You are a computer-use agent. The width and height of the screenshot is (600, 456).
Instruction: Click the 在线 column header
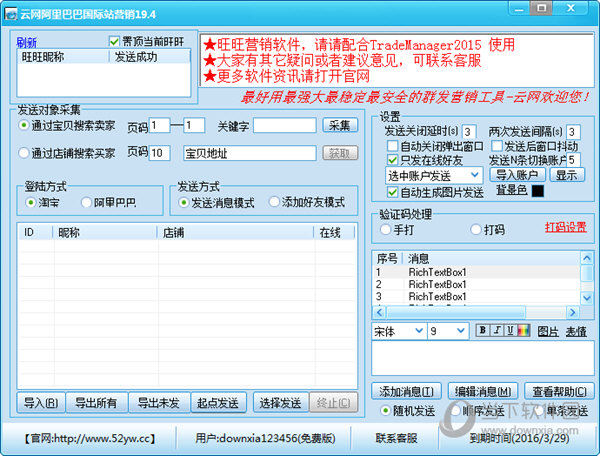335,232
